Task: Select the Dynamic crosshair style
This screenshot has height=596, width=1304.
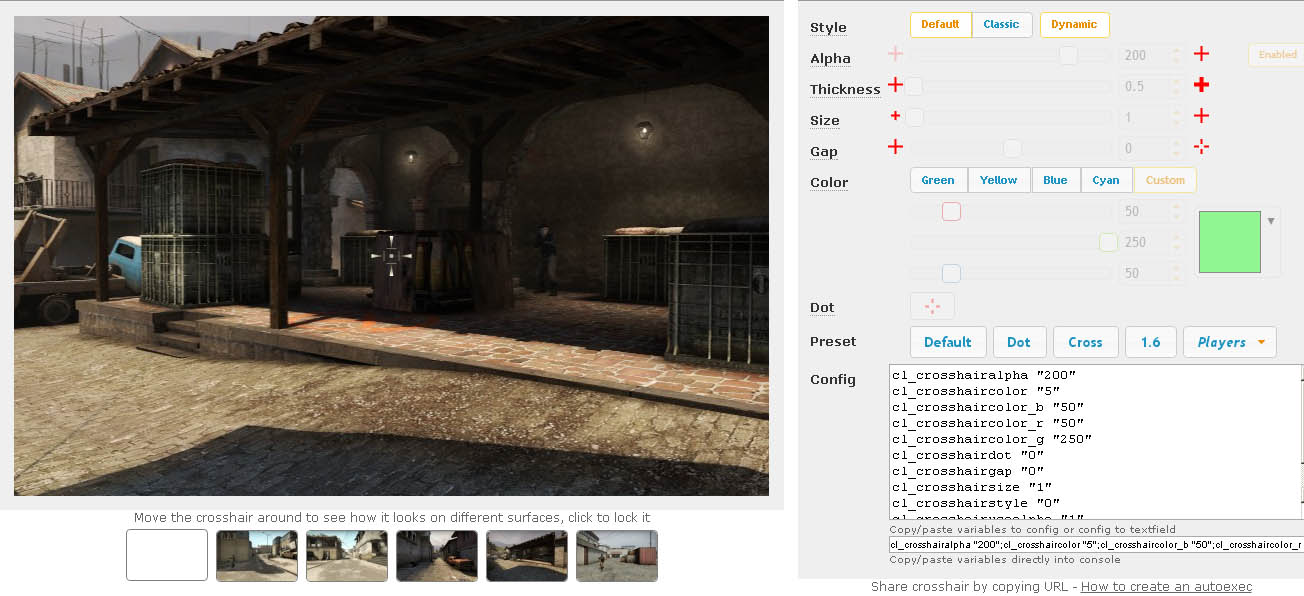Action: point(1074,24)
